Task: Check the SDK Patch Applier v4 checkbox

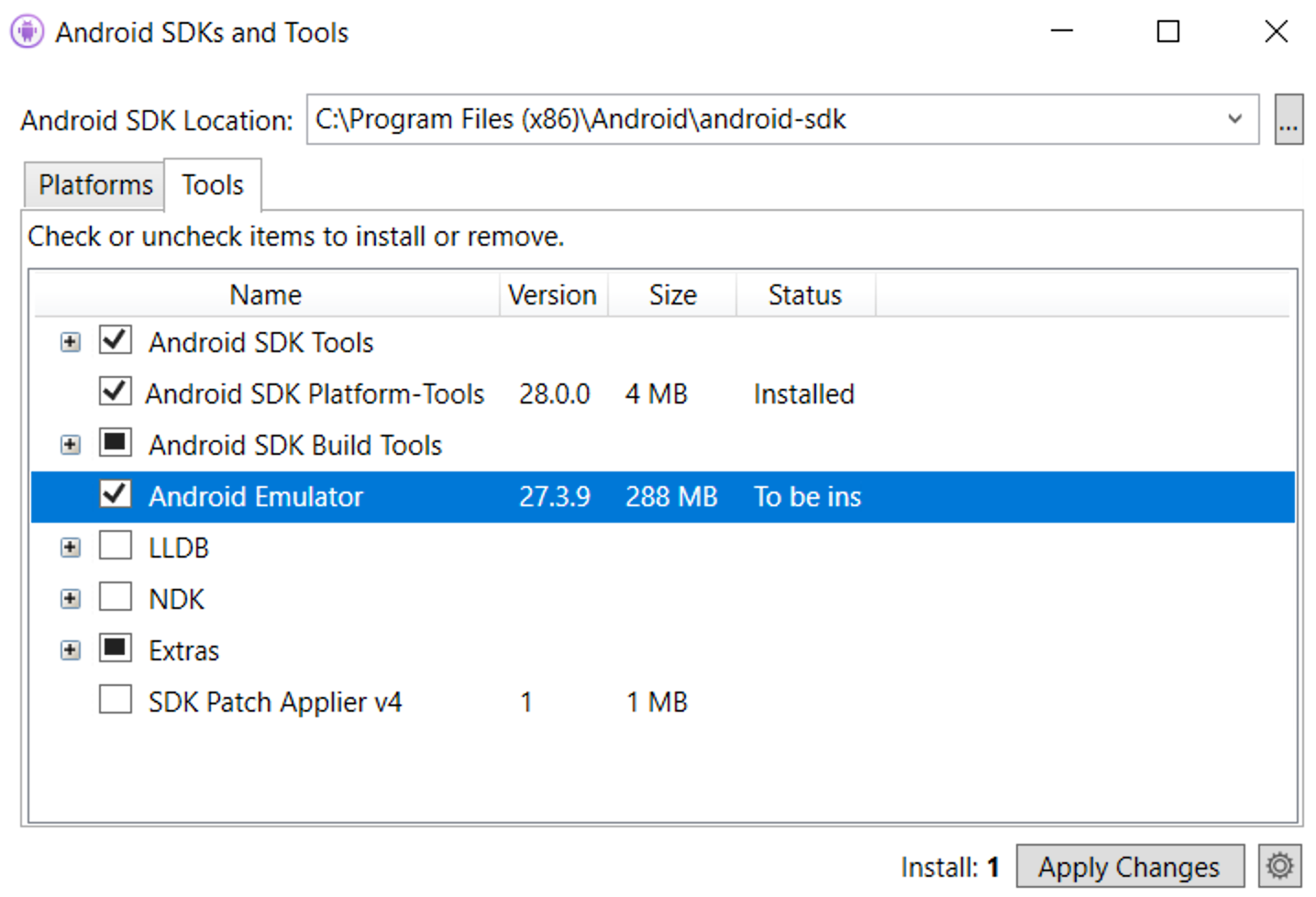Action: (116, 700)
